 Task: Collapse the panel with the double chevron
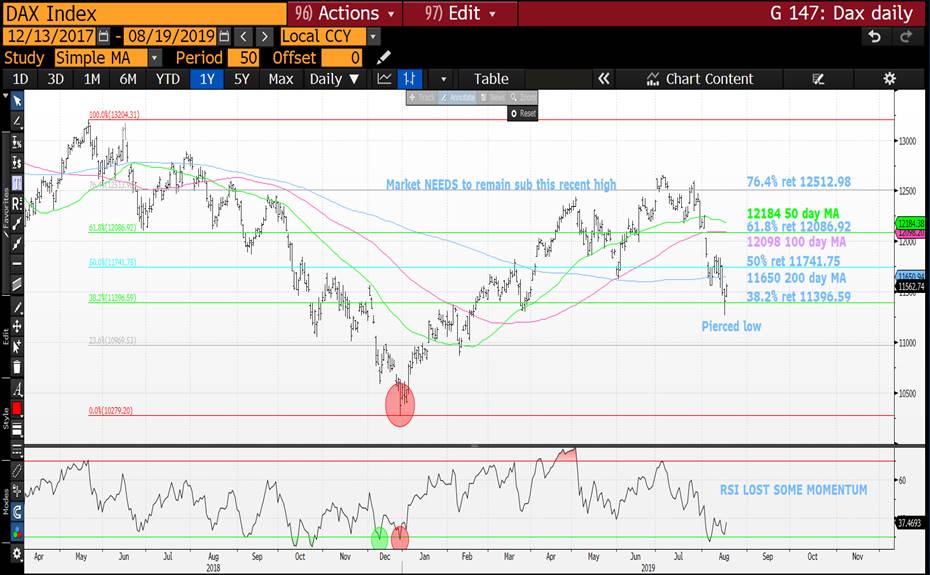(604, 79)
